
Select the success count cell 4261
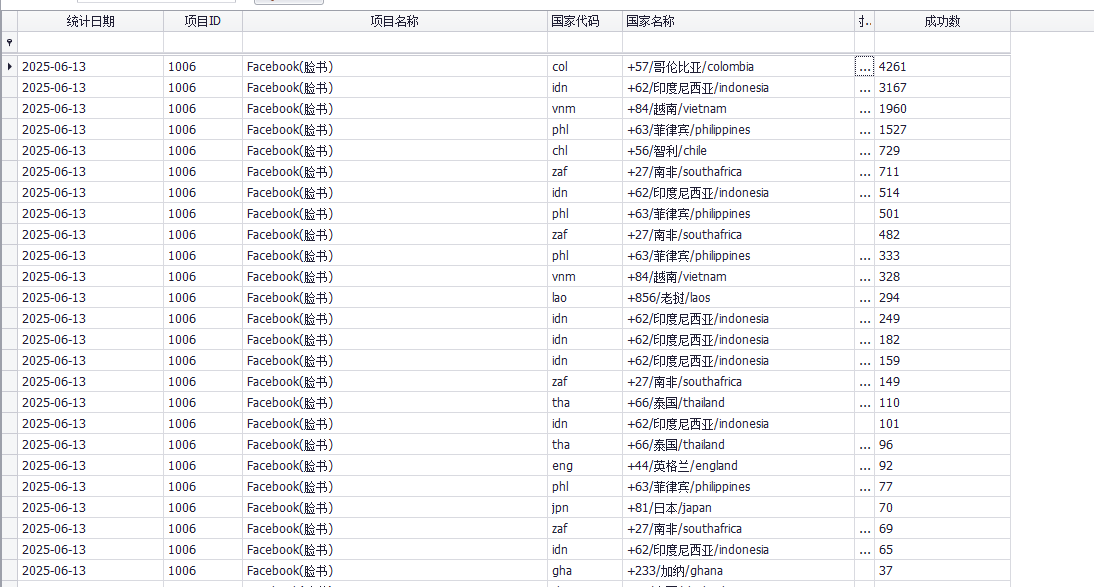tap(943, 66)
